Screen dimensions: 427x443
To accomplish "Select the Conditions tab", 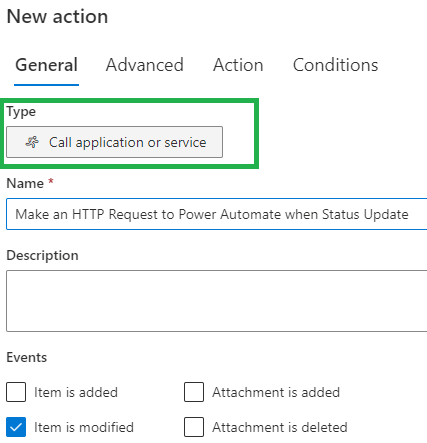I will tap(335, 65).
